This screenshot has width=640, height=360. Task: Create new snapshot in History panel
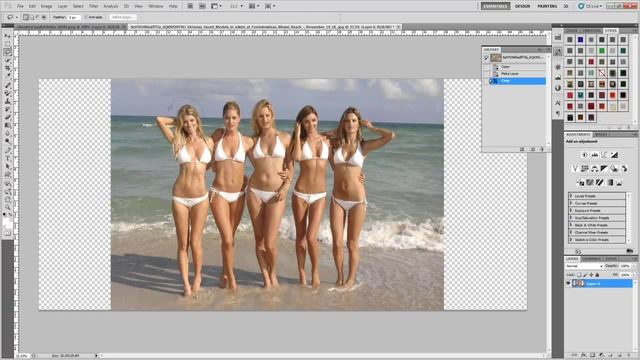click(x=533, y=149)
